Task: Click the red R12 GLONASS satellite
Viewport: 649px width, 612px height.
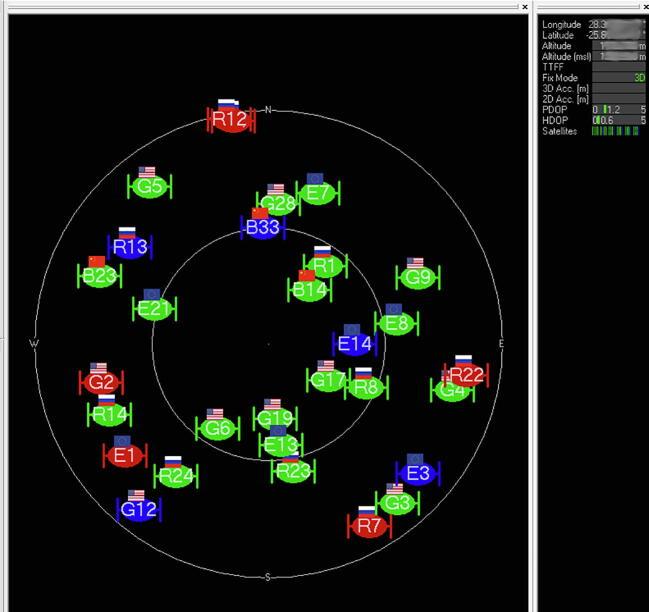Action: click(x=229, y=120)
